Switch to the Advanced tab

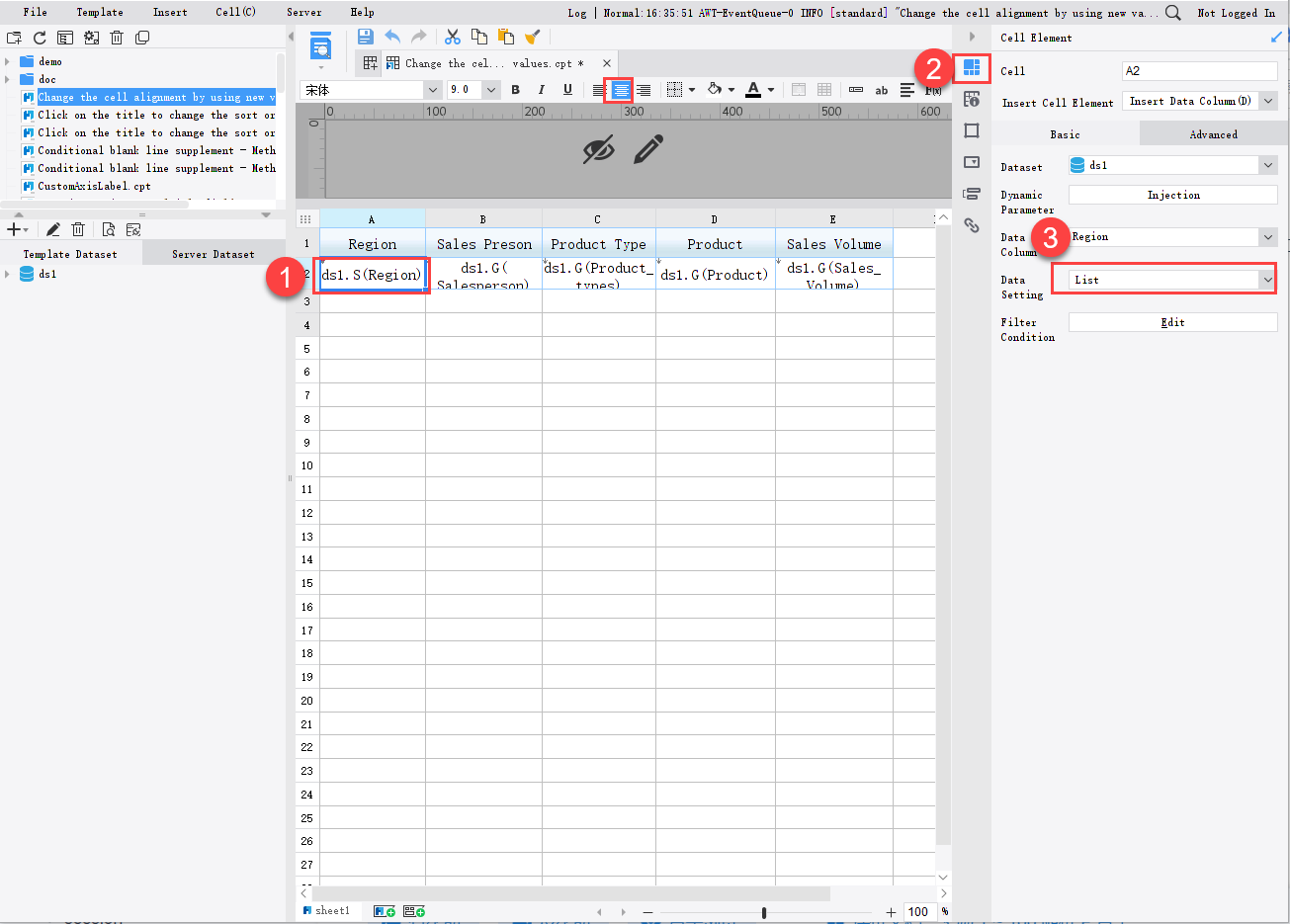(1213, 133)
